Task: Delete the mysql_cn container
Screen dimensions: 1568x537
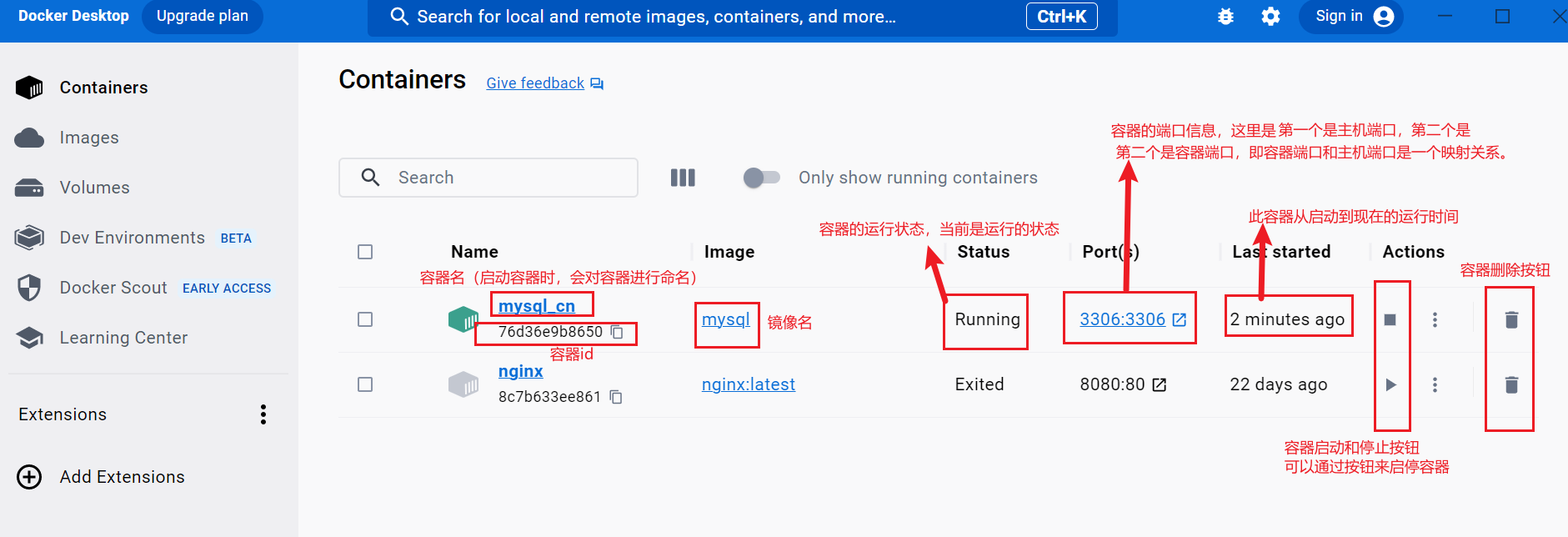Action: pos(1511,319)
